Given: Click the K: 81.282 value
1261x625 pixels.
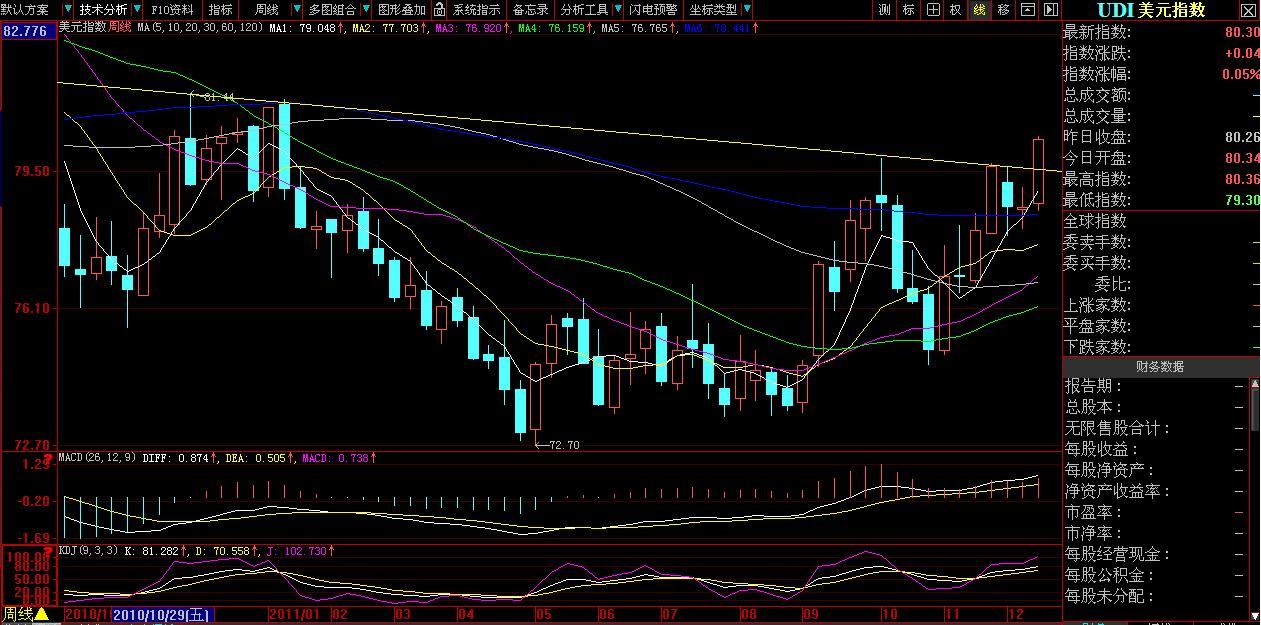Looking at the screenshot, I should (x=152, y=551).
